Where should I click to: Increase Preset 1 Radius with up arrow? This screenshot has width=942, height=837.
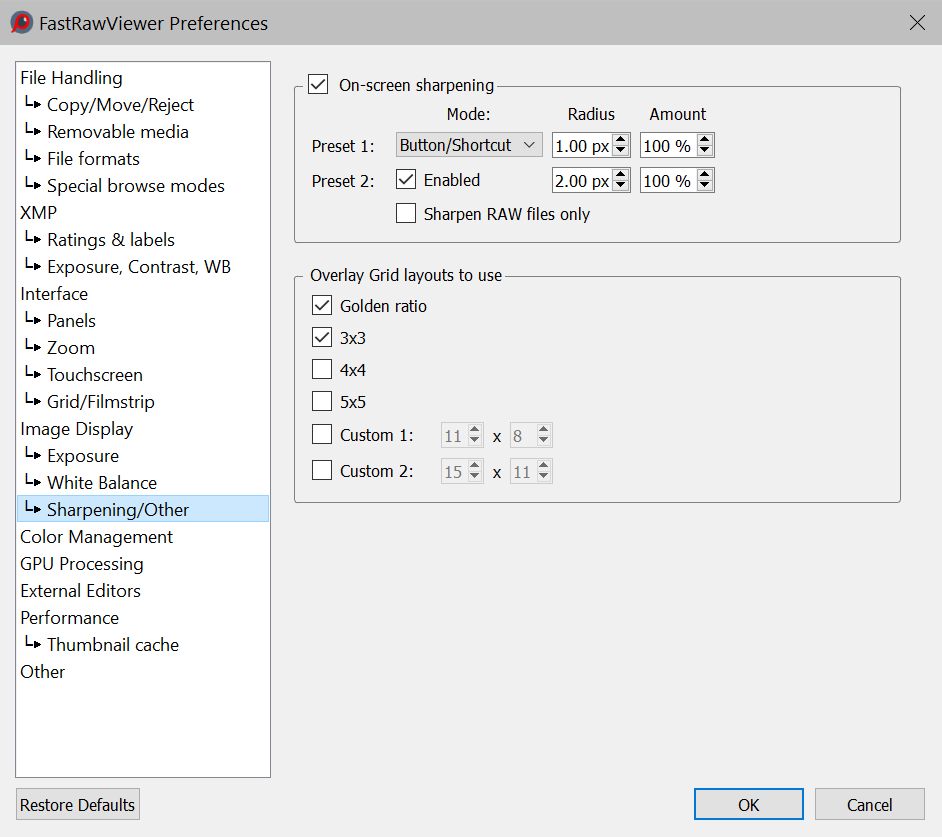coord(621,140)
